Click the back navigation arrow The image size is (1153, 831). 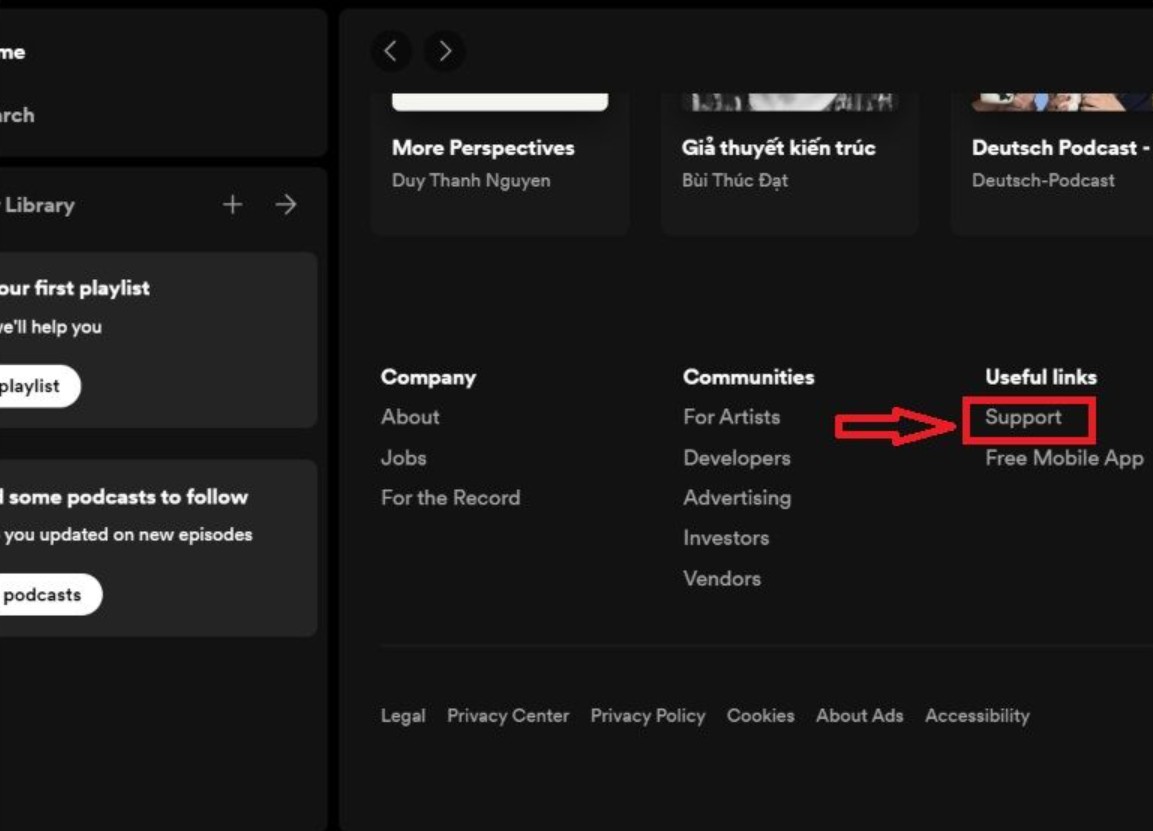391,51
